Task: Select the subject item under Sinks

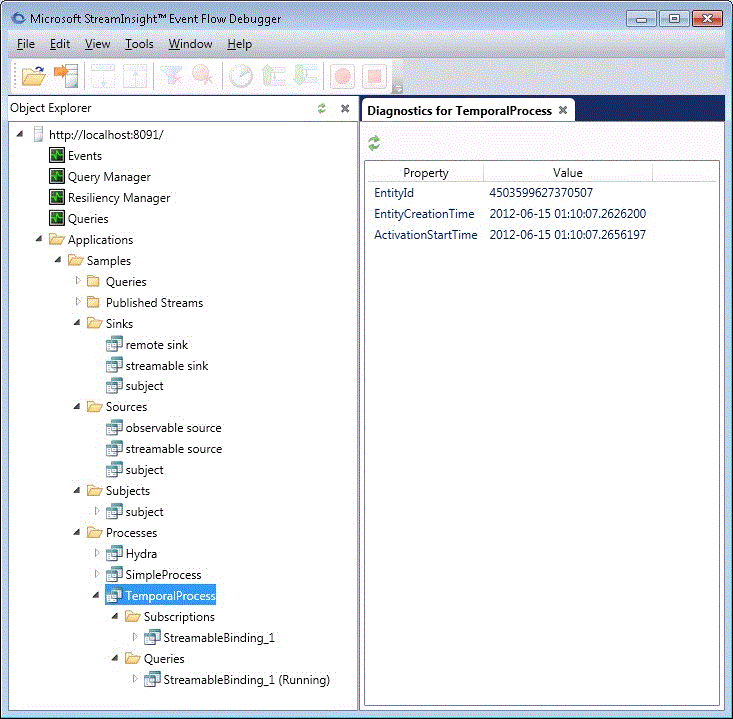Action: click(144, 386)
